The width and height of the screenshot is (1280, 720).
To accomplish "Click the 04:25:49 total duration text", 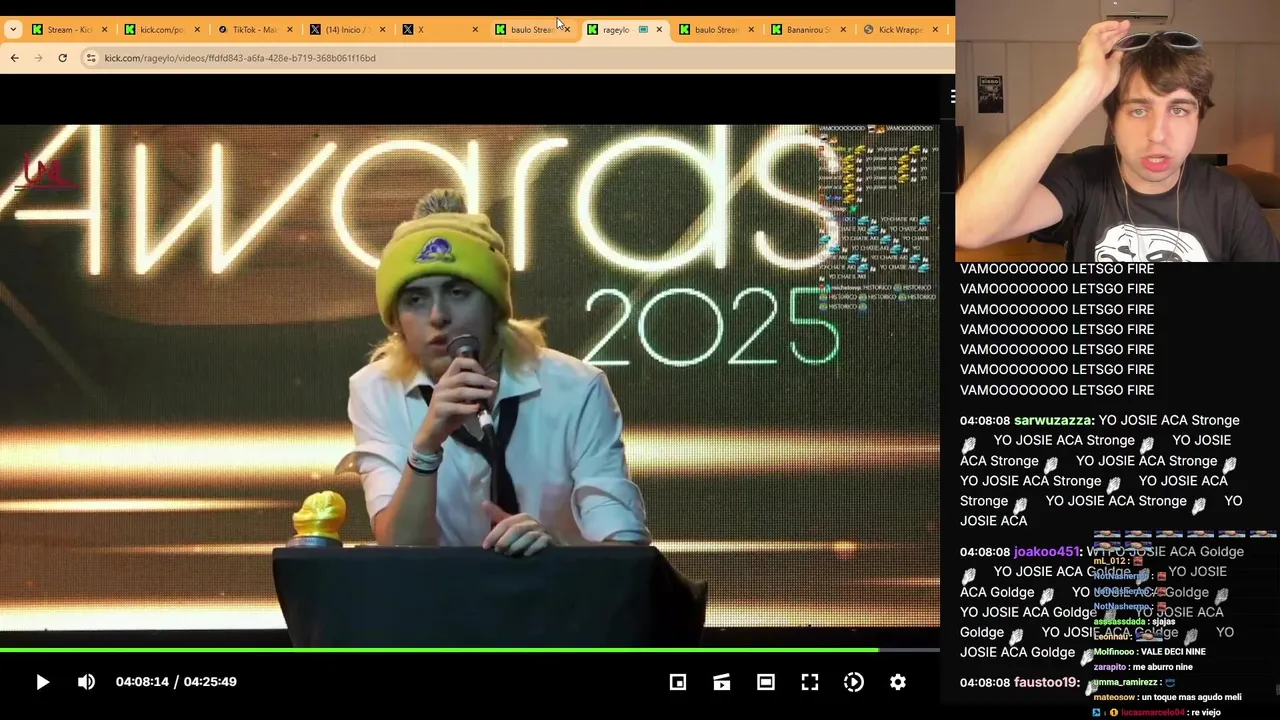I will click(x=210, y=682).
